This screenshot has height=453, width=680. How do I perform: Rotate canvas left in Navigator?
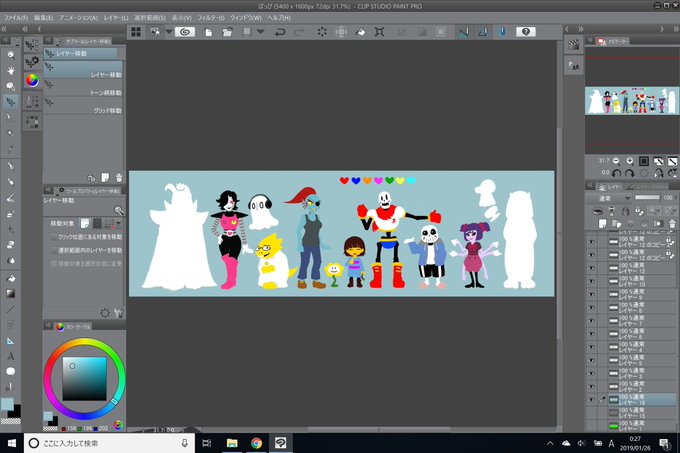coord(616,173)
